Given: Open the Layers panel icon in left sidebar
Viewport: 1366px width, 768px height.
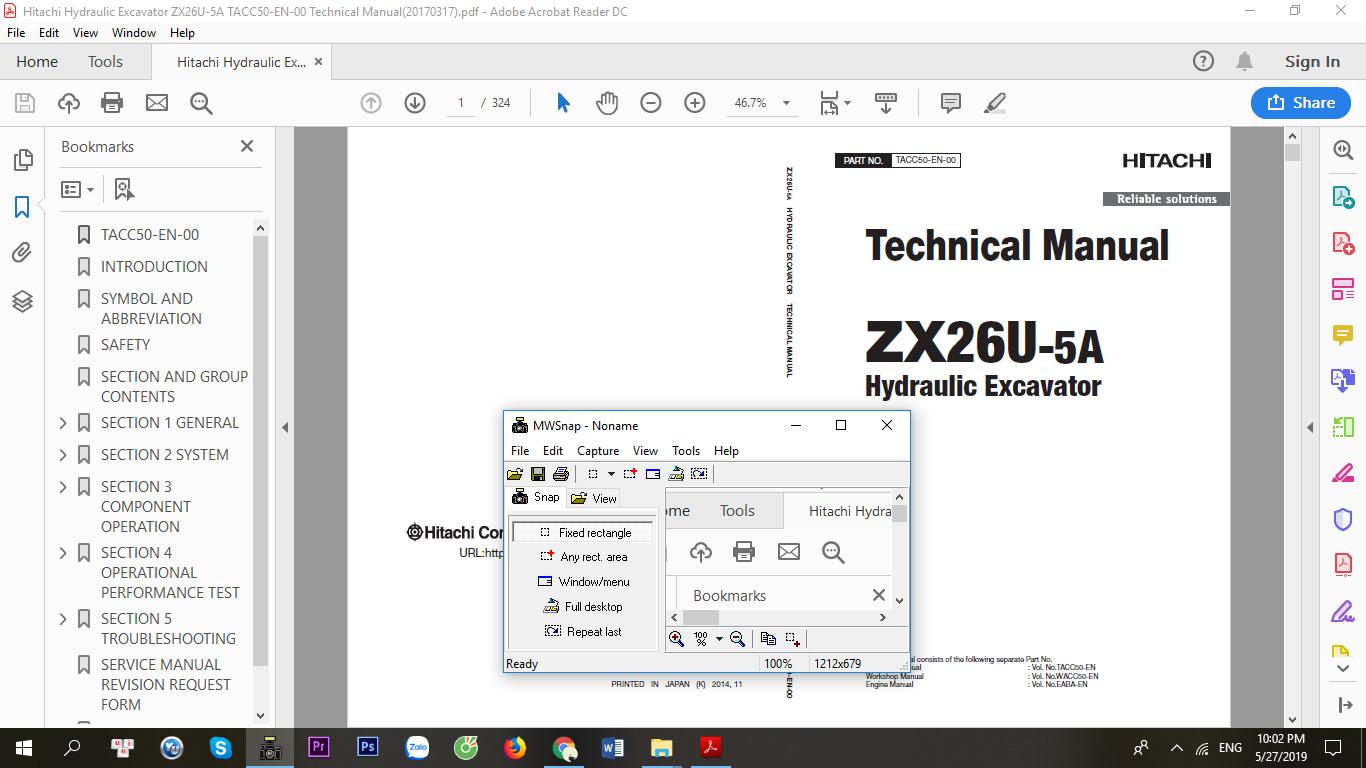Looking at the screenshot, I should click(x=22, y=301).
